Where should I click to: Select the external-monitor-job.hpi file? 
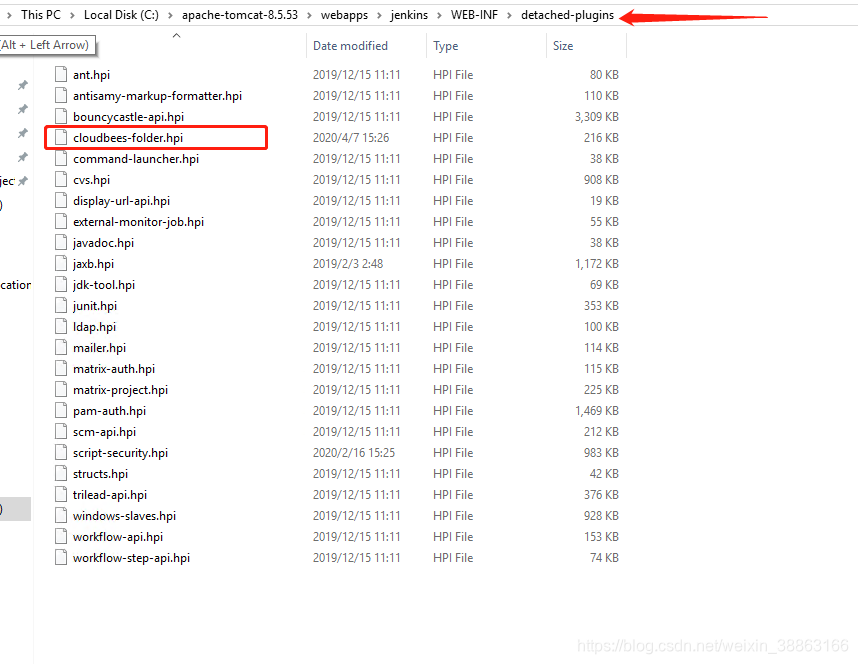pyautogui.click(x=138, y=222)
